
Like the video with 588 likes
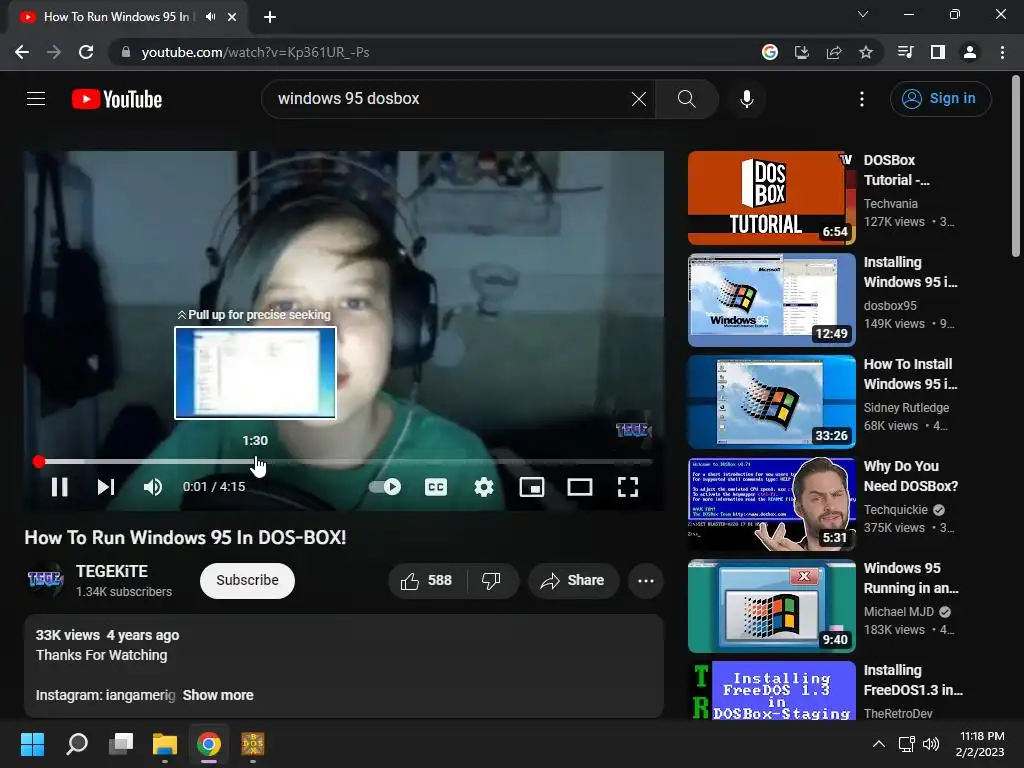coord(427,580)
